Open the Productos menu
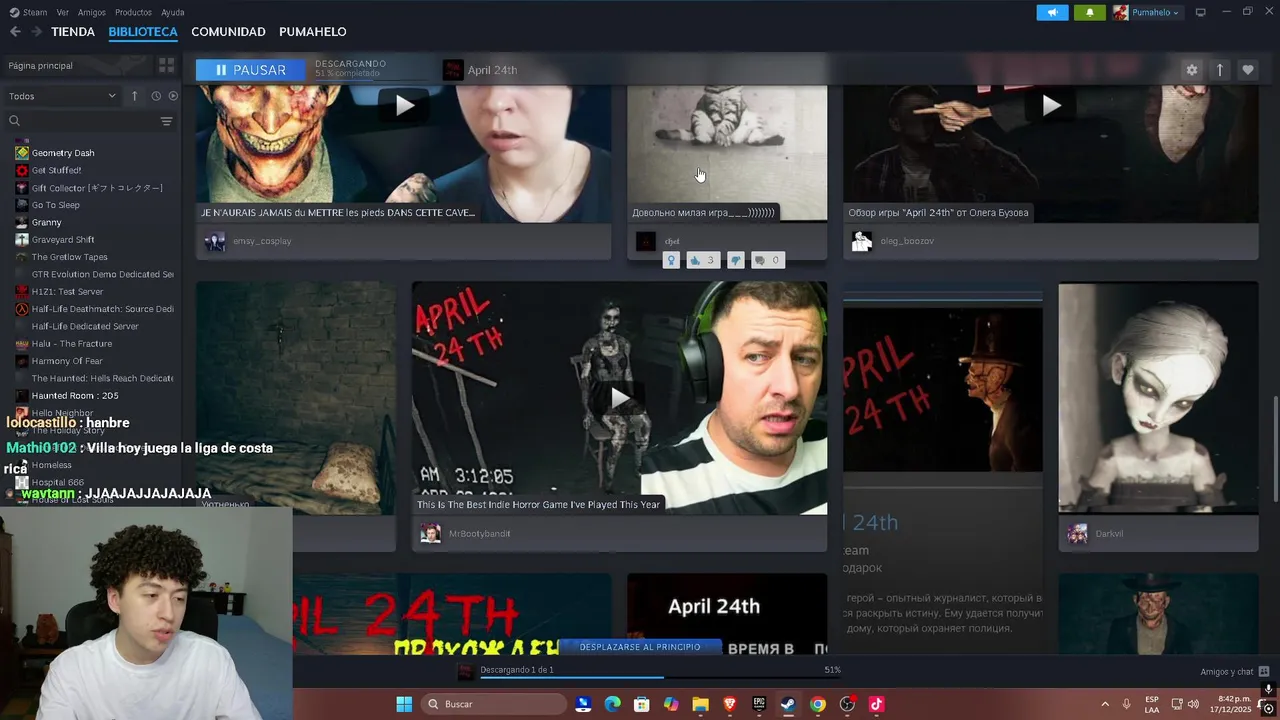The height and width of the screenshot is (720, 1280). (133, 12)
